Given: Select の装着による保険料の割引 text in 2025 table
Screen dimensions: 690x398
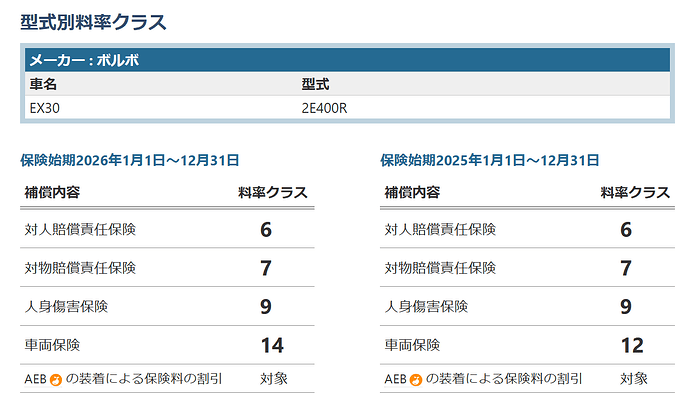Looking at the screenshot, I should 504,379.
